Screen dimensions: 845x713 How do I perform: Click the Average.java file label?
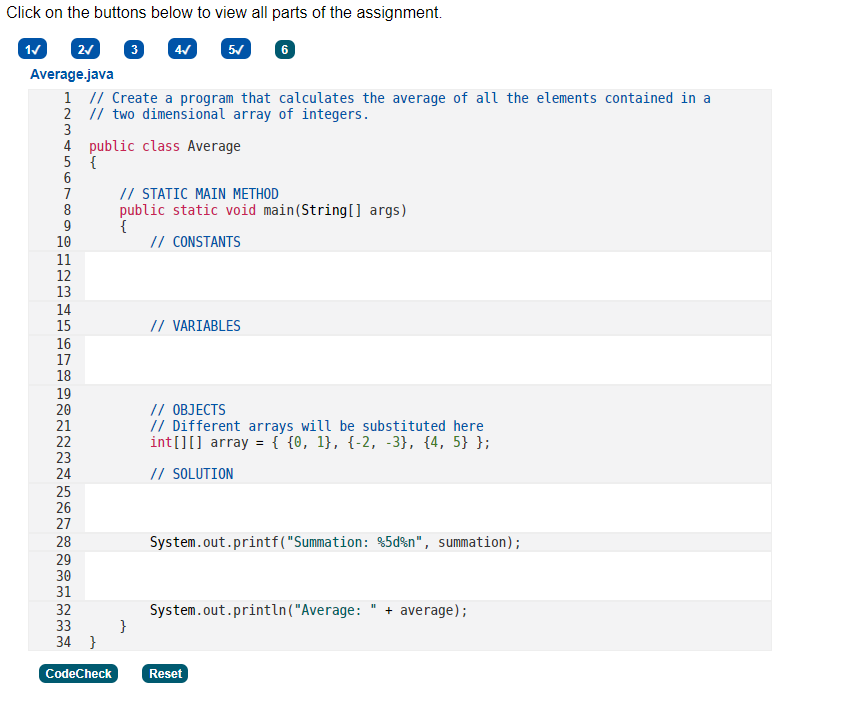coord(71,74)
